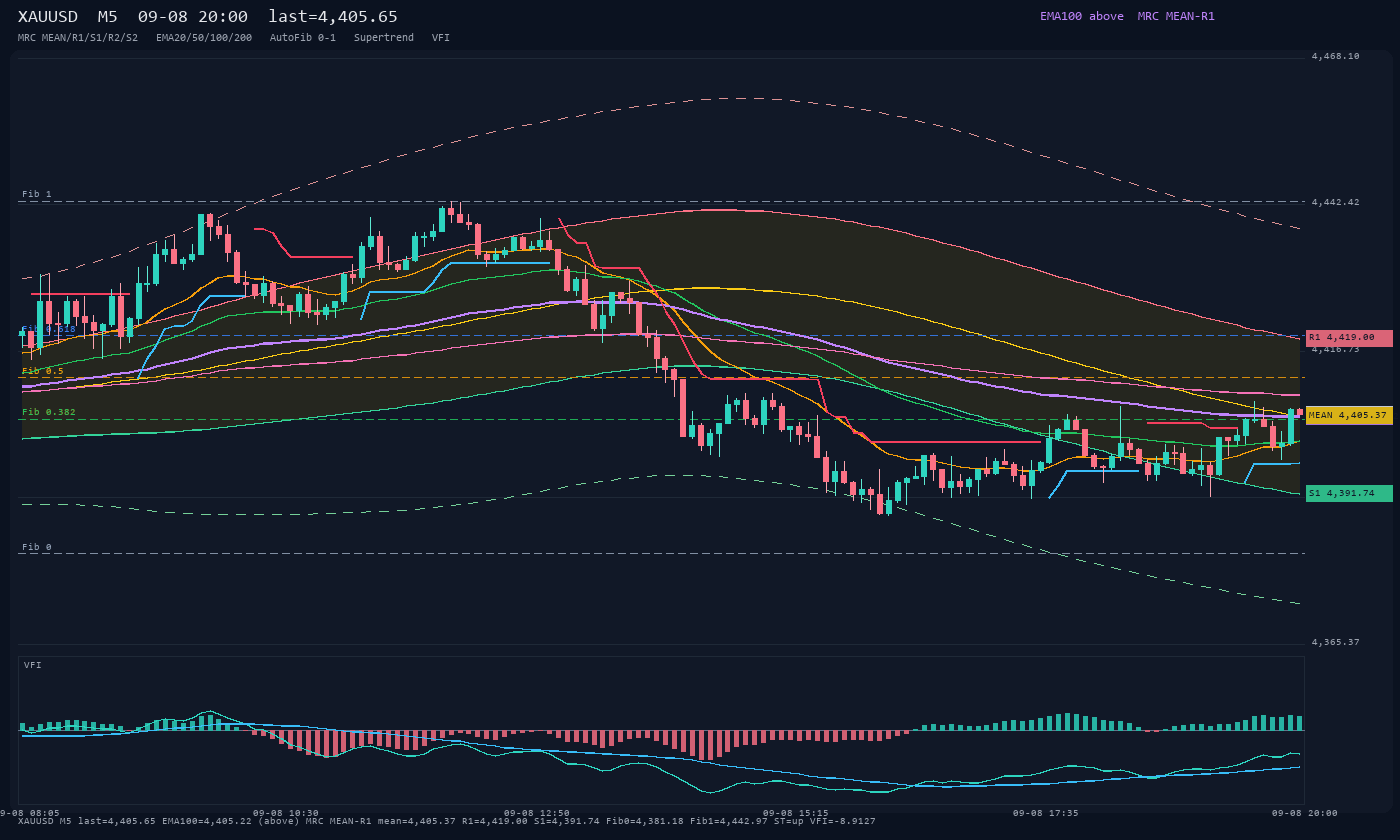Click the XAUUSD symbol in the chart title
Screen dimensions: 1400x840
tap(48, 17)
